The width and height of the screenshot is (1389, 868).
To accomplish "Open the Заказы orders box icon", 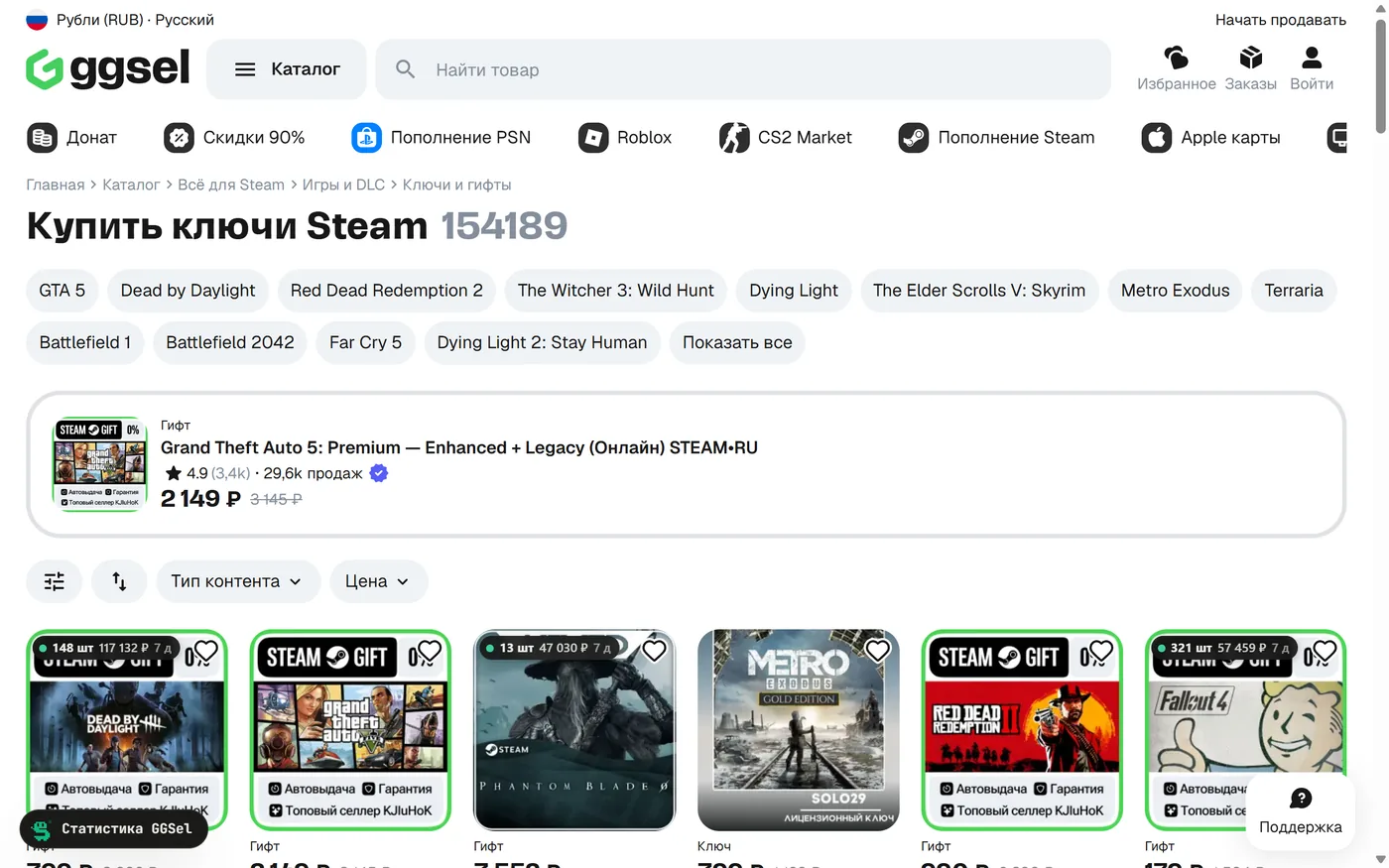I will (x=1250, y=58).
